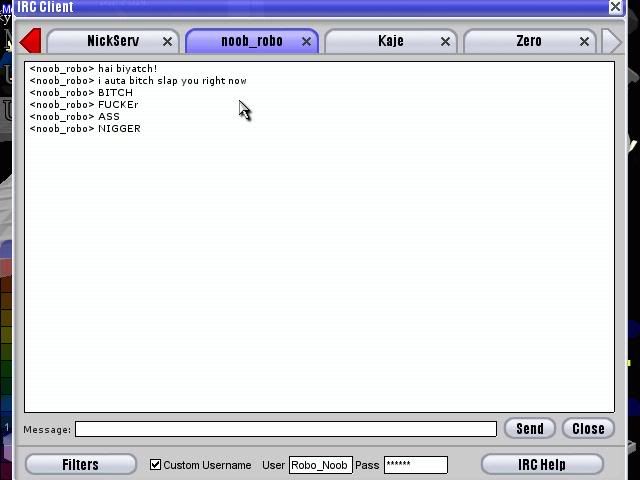Close the NickServ tab
Image resolution: width=640 pixels, height=480 pixels.
pos(167,42)
